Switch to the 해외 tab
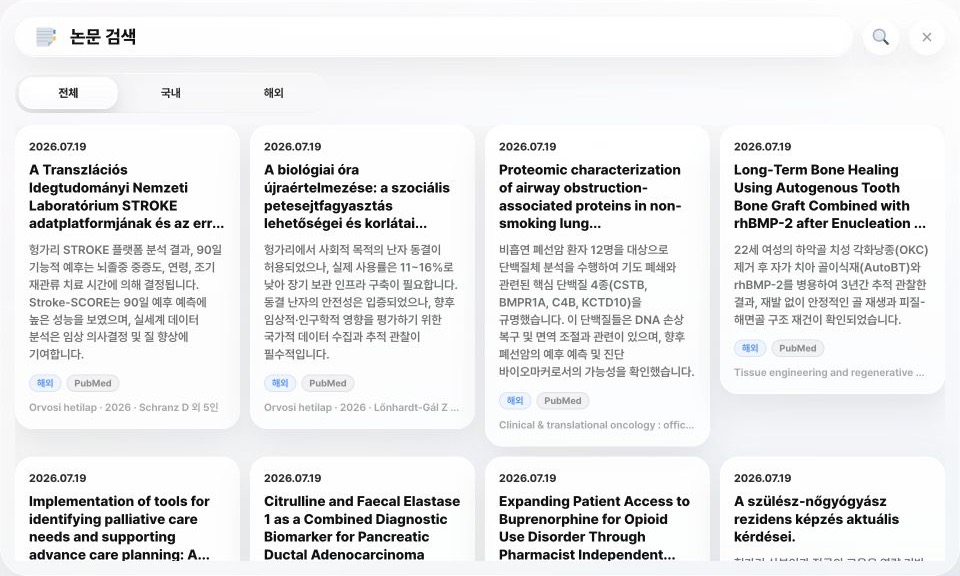This screenshot has width=960, height=576. [x=273, y=93]
